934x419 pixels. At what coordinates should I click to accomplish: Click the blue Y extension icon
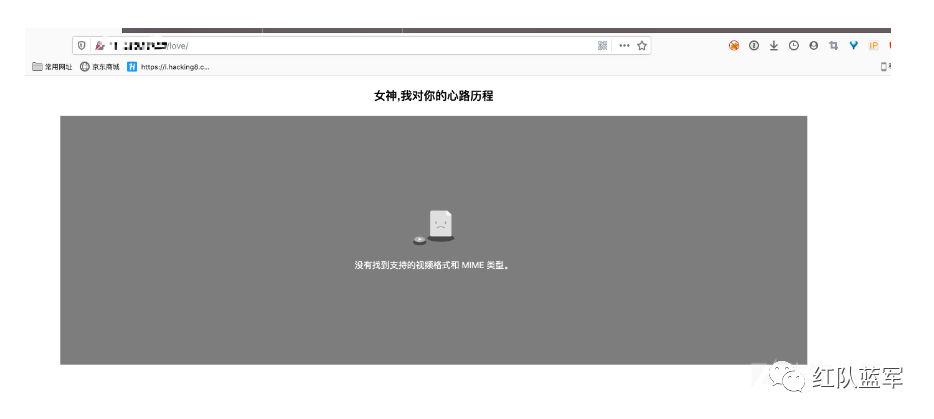[854, 45]
